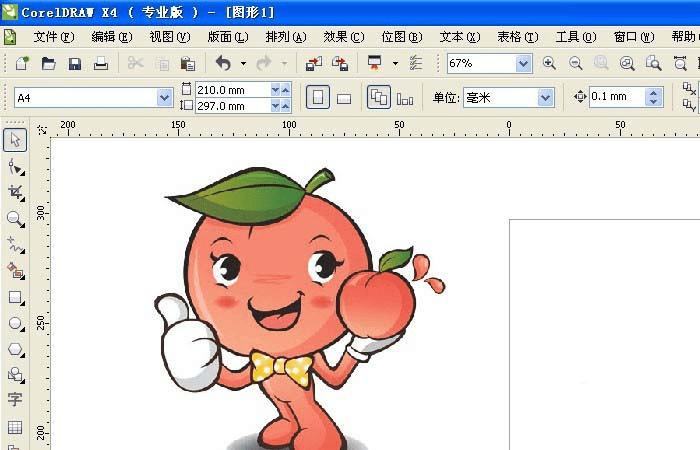Open the 排列(A) menu
This screenshot has height=450, width=700.
pos(286,37)
